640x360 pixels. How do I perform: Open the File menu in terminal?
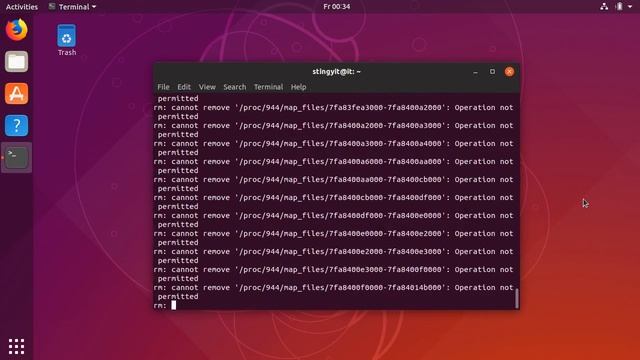(163, 87)
